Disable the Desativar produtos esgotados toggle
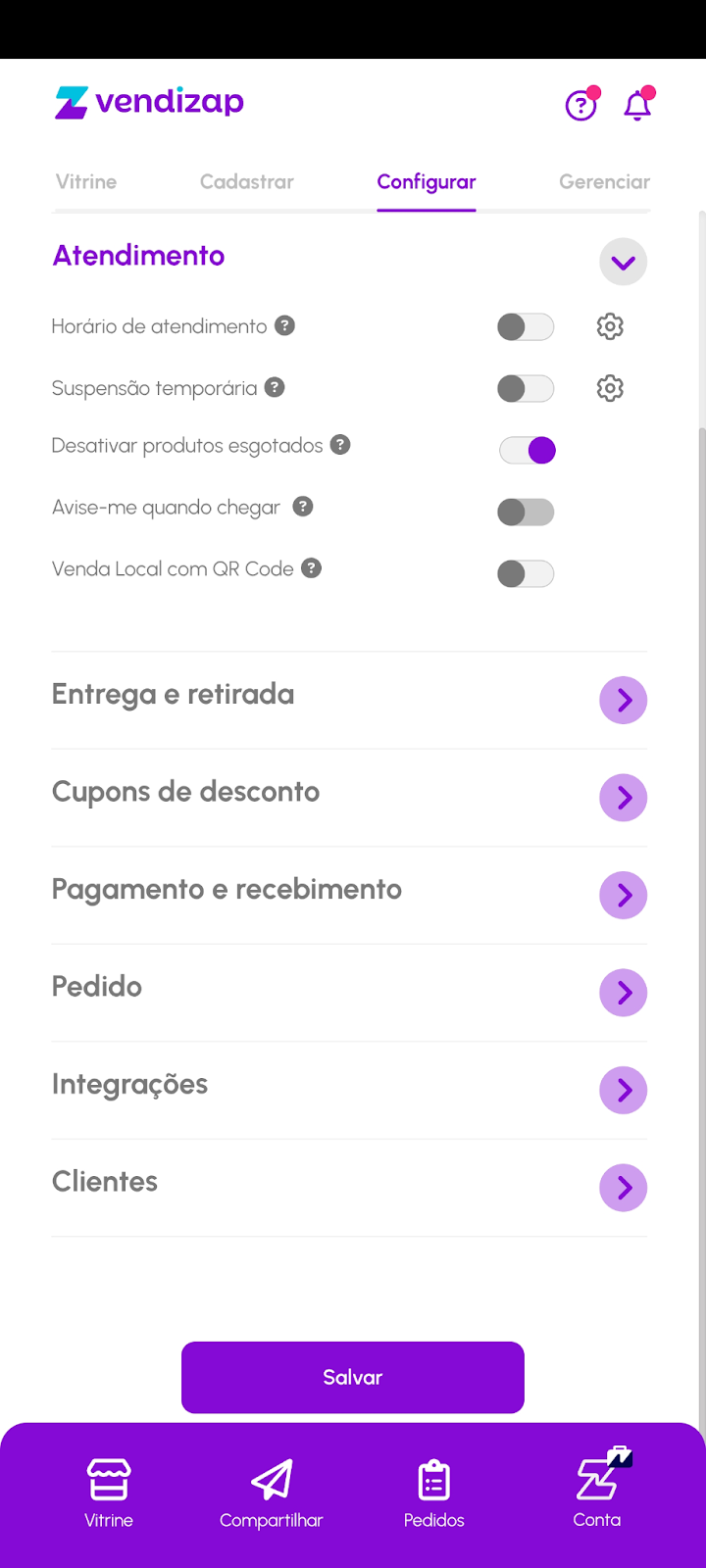Image resolution: width=706 pixels, height=1568 pixels. 528,450
